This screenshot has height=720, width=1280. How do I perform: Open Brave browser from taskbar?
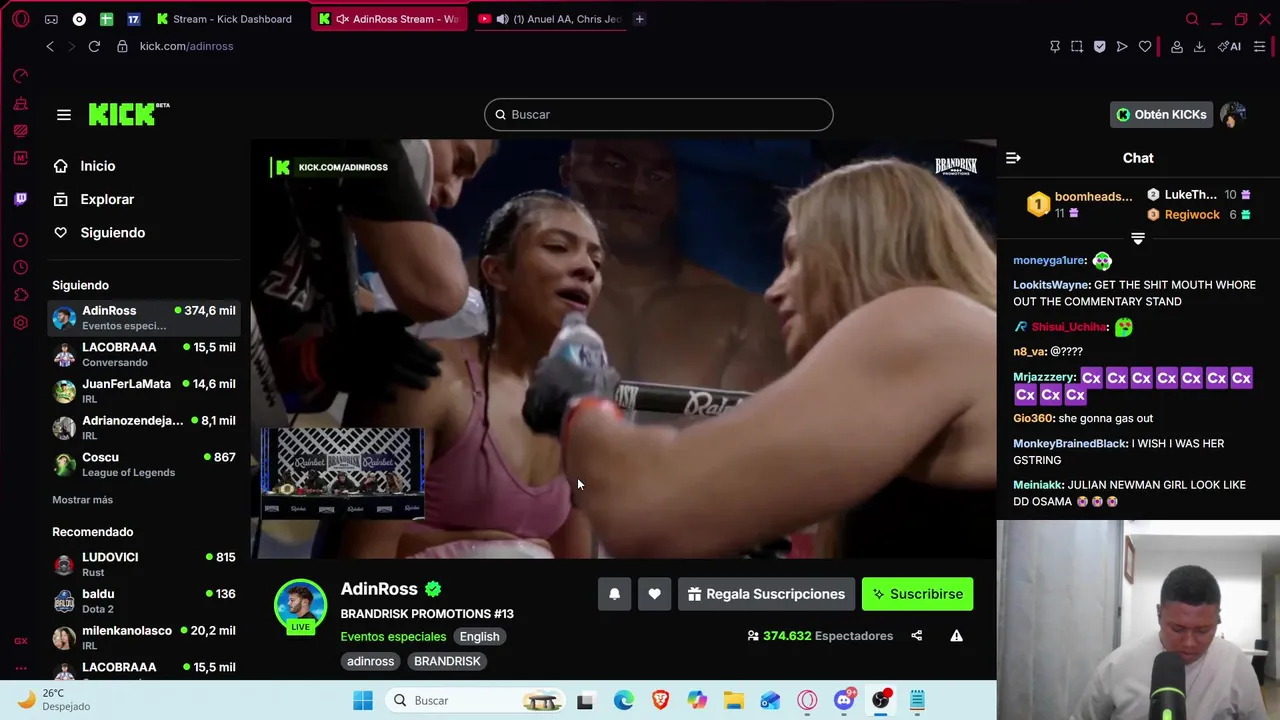[x=660, y=700]
